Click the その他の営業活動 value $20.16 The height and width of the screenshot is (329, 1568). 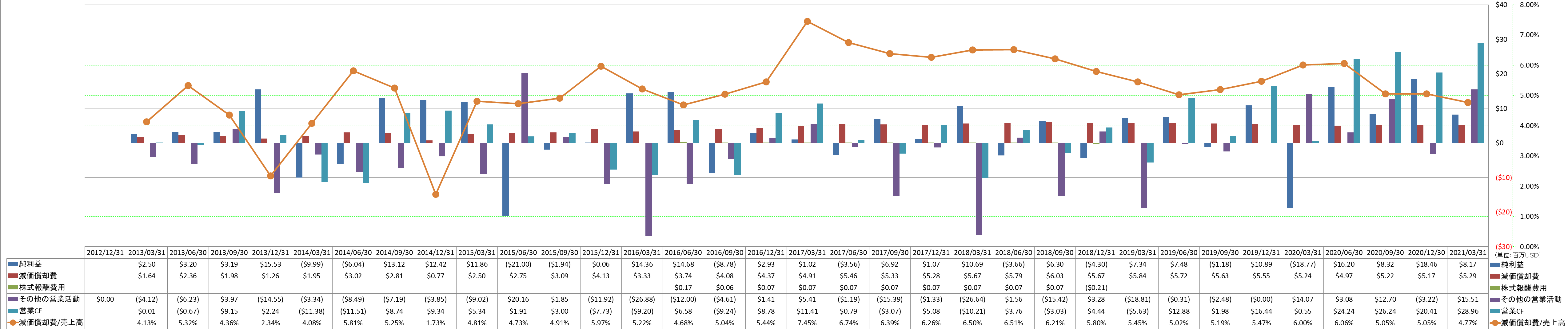[518, 299]
